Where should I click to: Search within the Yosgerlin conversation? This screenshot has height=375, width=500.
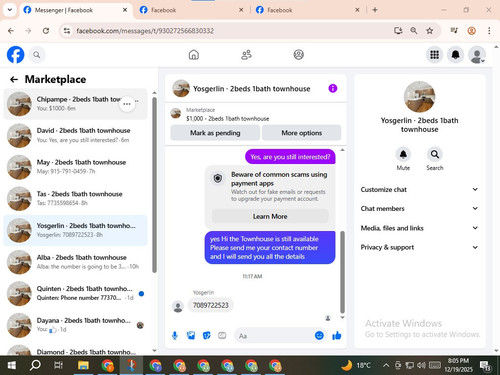435,159
